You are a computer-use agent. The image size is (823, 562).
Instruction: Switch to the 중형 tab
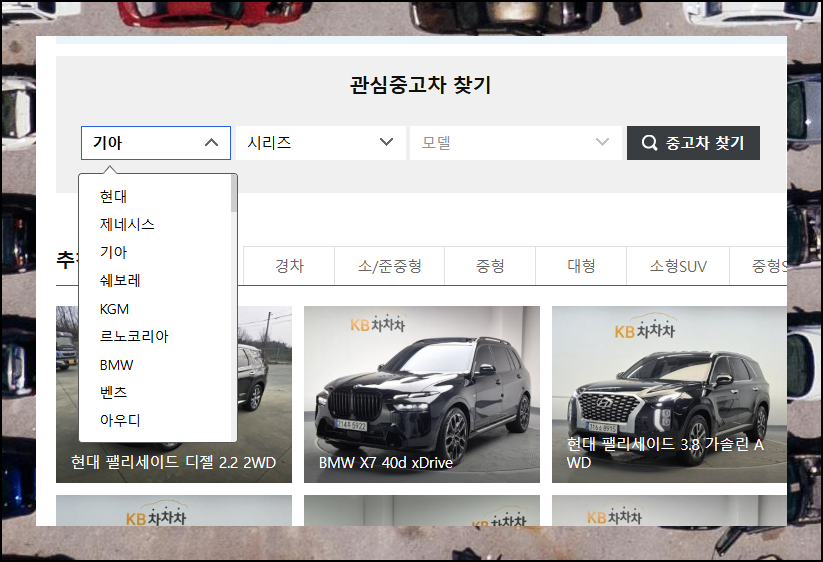pyautogui.click(x=490, y=266)
